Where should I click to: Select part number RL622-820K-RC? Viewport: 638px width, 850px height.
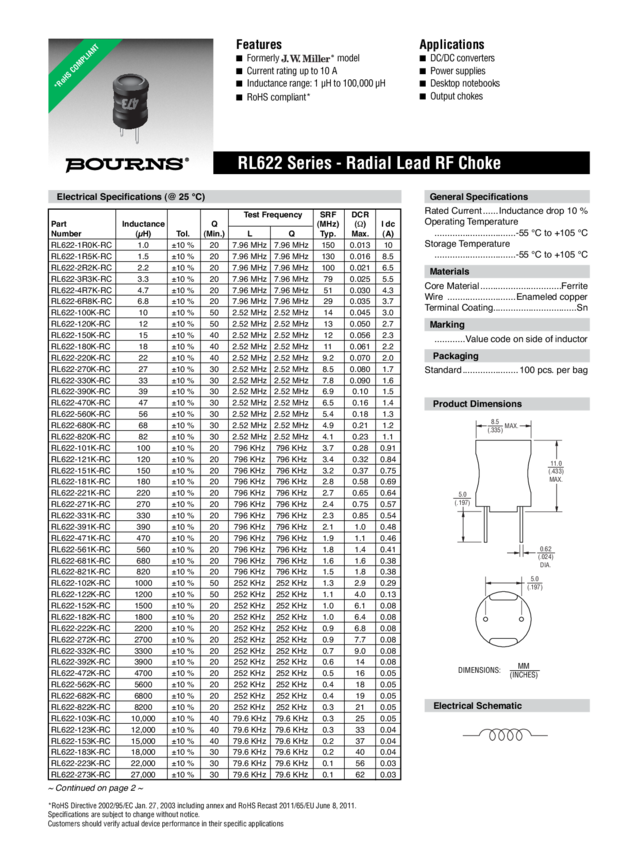click(80, 436)
